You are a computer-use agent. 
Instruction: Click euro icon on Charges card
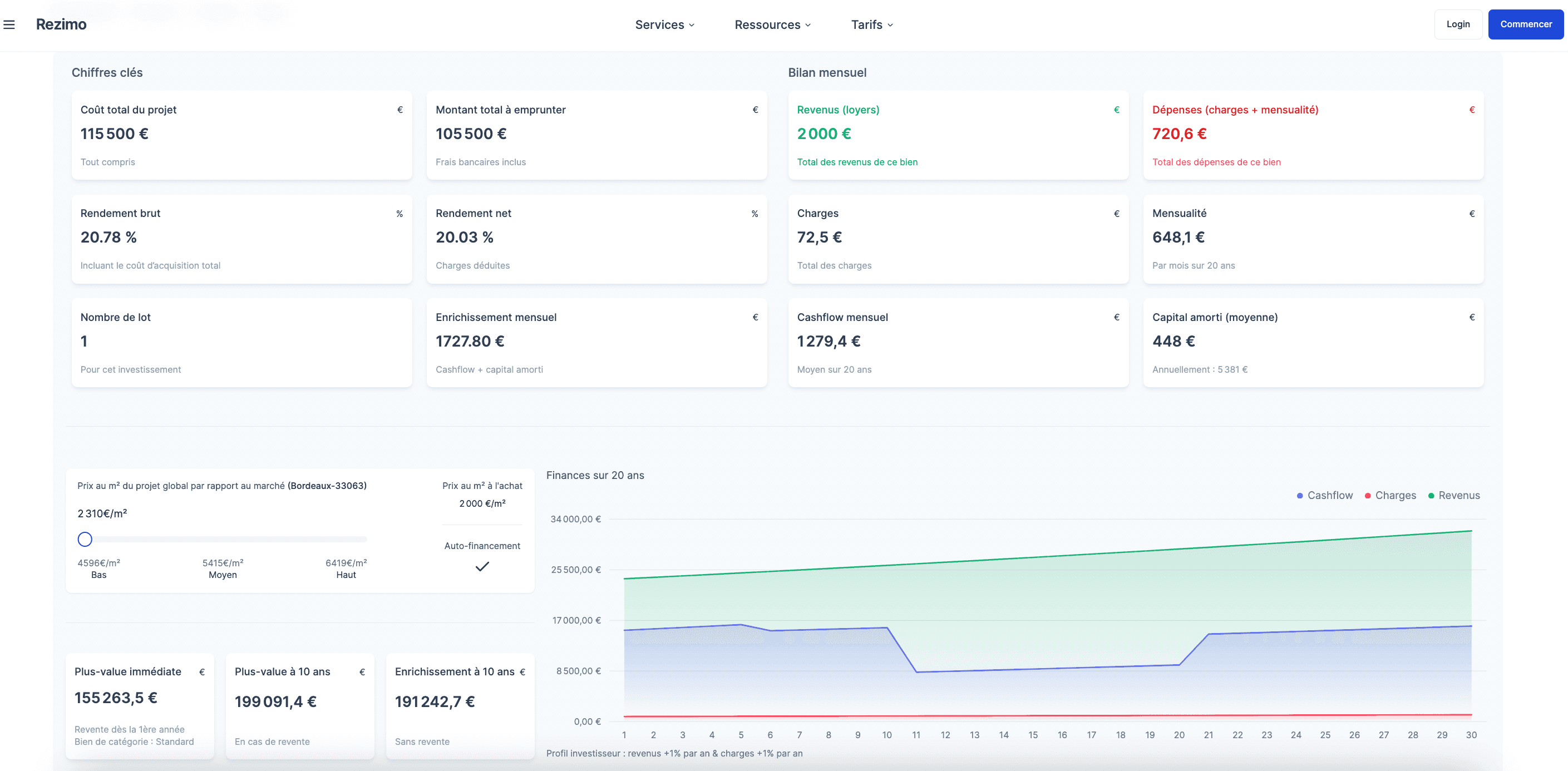pos(1116,214)
